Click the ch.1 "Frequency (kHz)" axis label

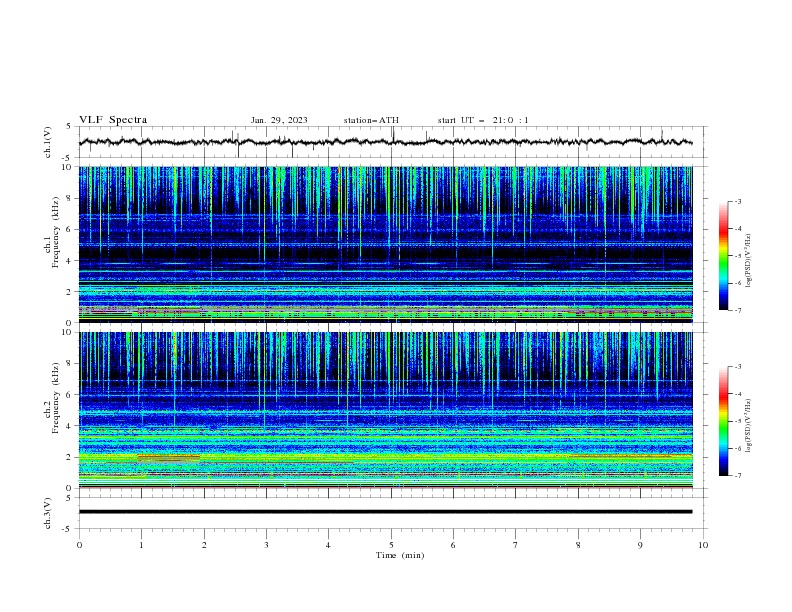56,232
